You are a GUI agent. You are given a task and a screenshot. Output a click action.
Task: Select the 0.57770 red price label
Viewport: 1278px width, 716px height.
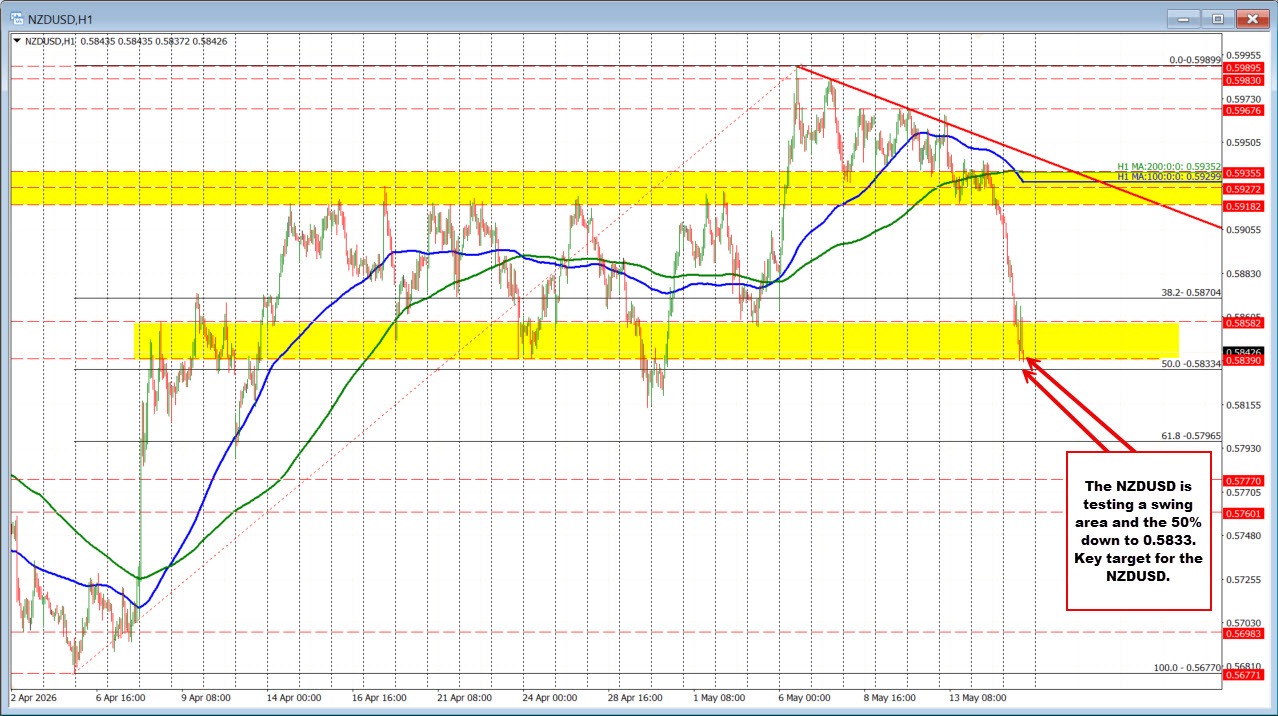1246,480
